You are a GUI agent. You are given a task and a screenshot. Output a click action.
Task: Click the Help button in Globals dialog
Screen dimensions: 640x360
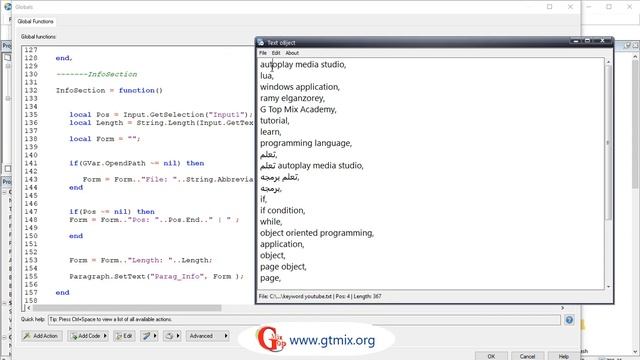tap(564, 356)
